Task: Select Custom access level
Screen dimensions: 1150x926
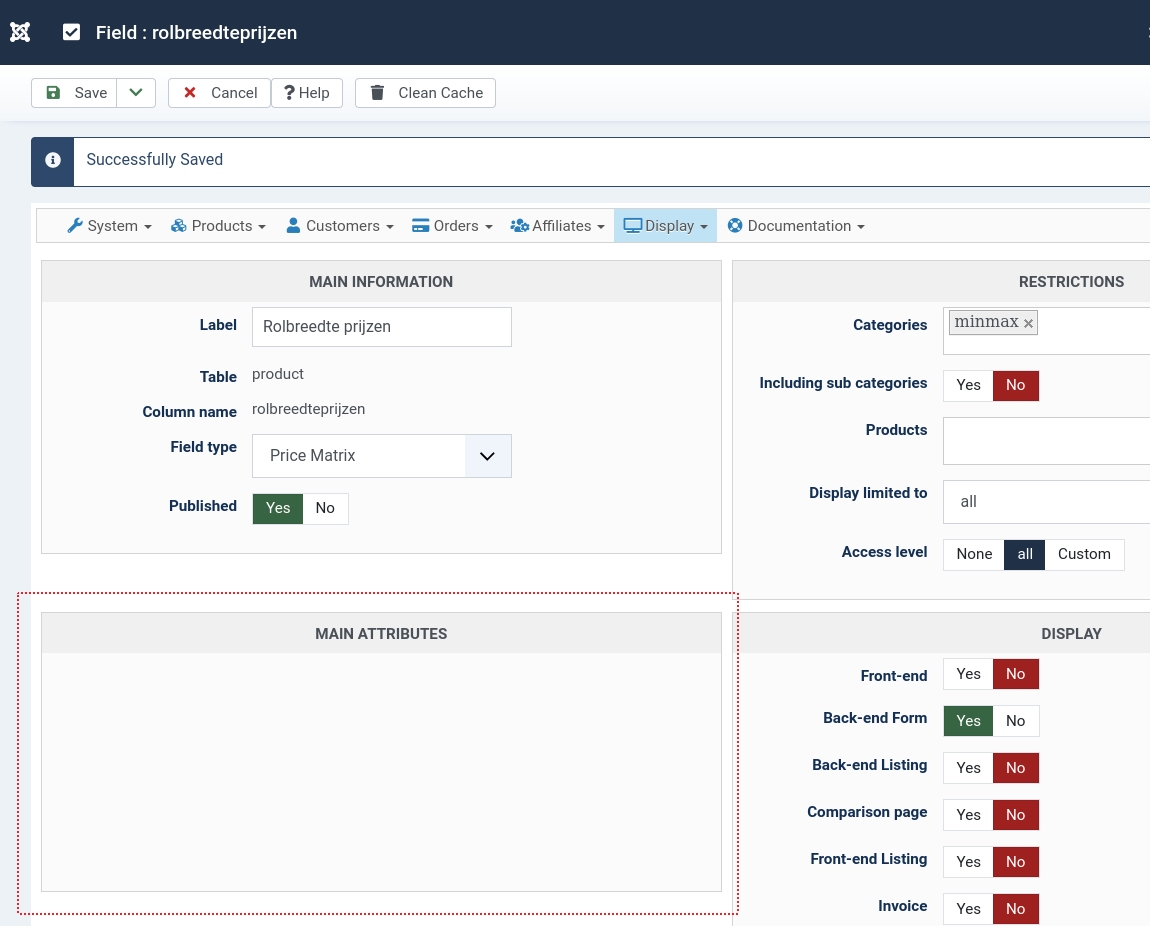Action: [x=1084, y=554]
